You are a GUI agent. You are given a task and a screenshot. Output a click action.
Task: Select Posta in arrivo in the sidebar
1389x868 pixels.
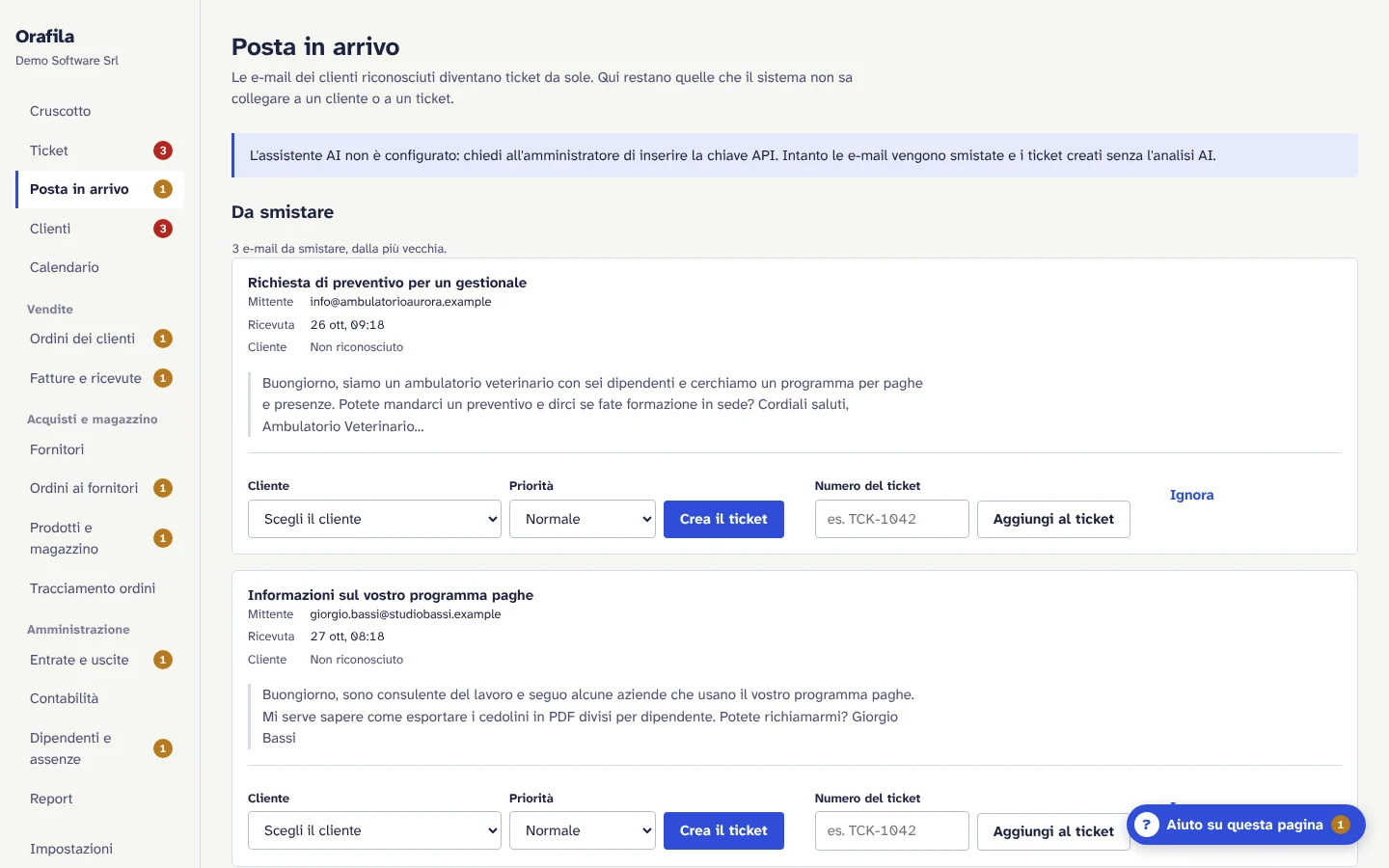coord(99,189)
